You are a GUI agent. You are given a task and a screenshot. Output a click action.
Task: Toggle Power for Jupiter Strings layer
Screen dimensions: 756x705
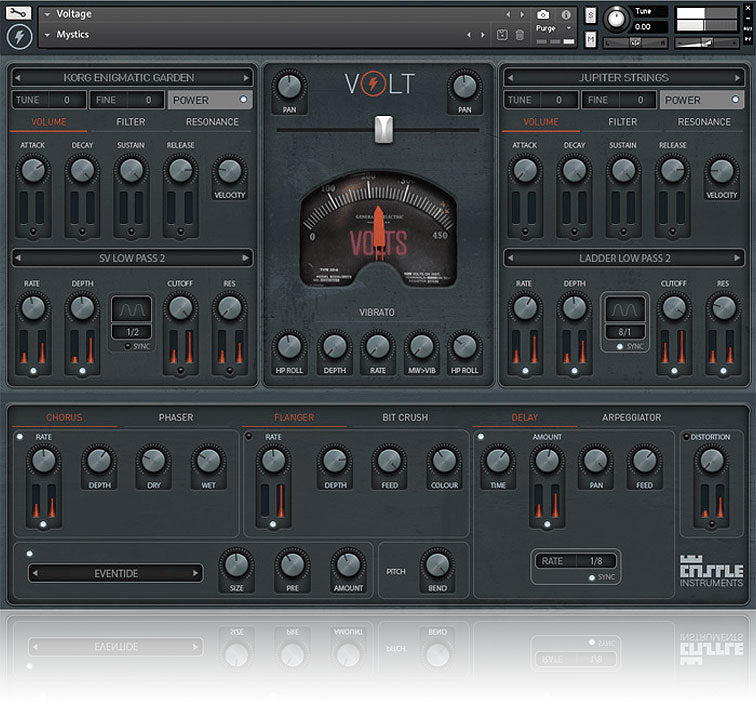(x=702, y=100)
